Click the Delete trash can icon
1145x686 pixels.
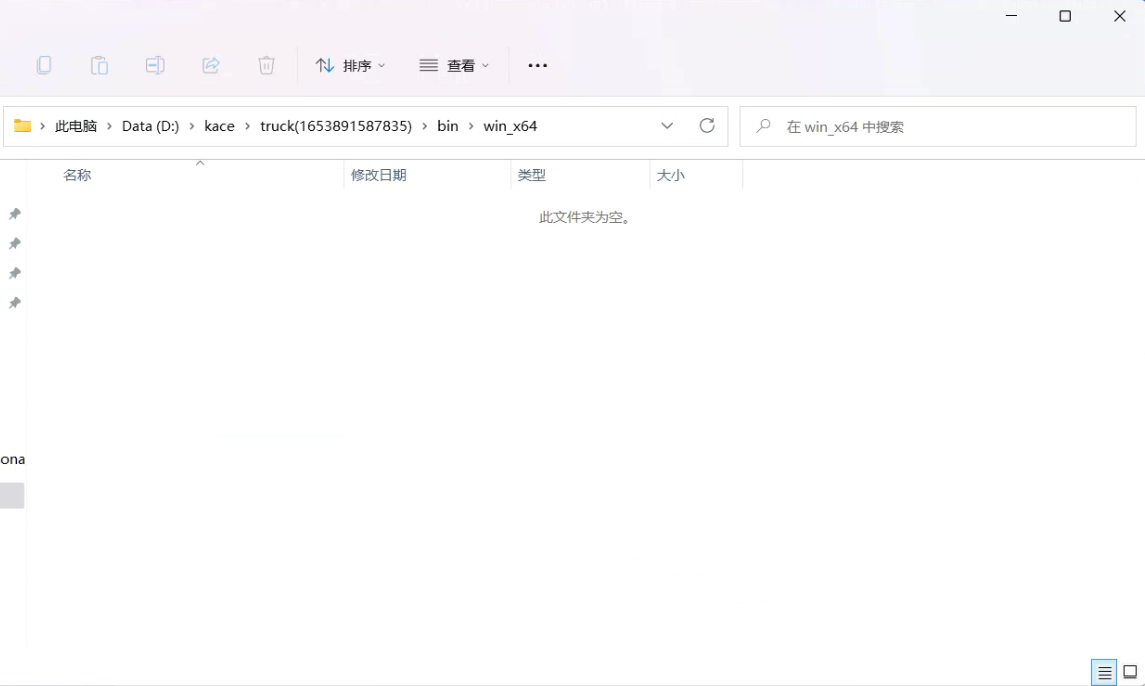pos(266,65)
